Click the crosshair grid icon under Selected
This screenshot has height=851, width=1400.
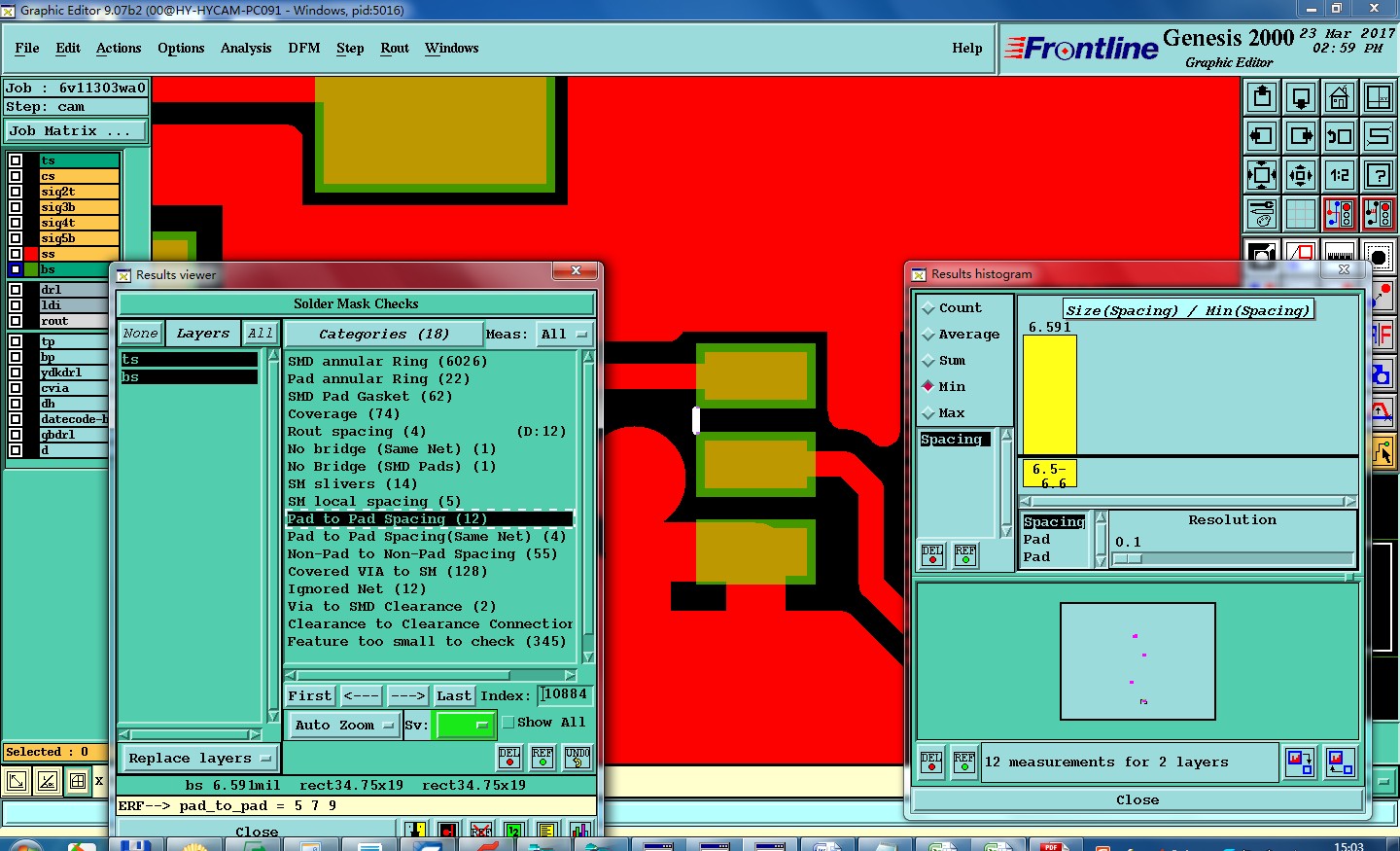pos(78,780)
